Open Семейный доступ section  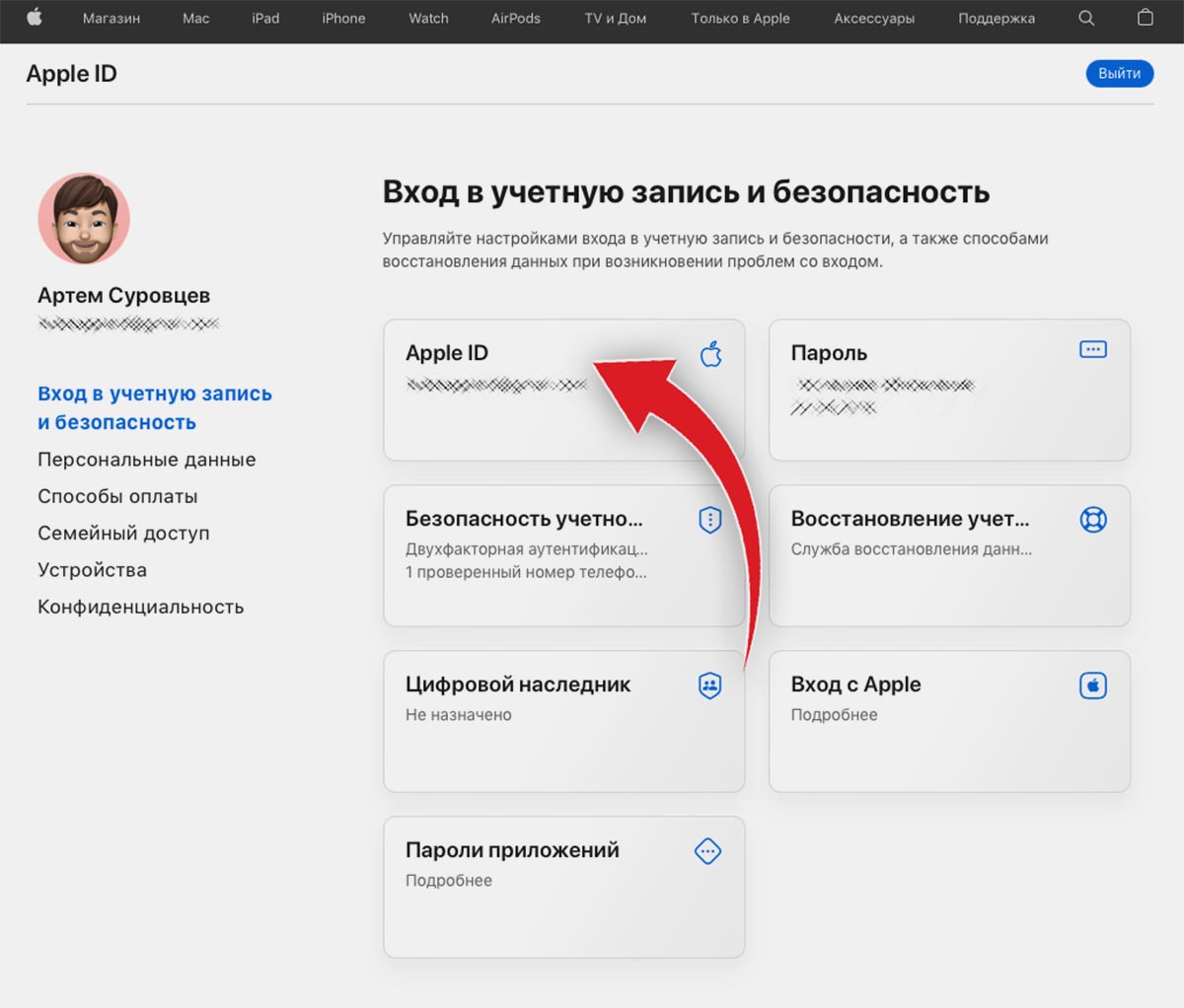pyautogui.click(x=123, y=534)
